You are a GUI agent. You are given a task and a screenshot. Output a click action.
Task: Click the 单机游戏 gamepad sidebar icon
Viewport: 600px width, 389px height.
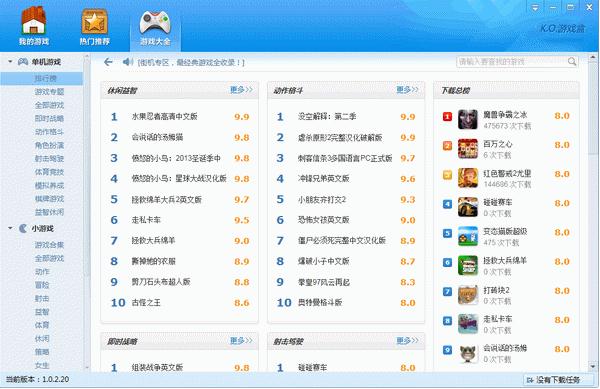(23, 62)
